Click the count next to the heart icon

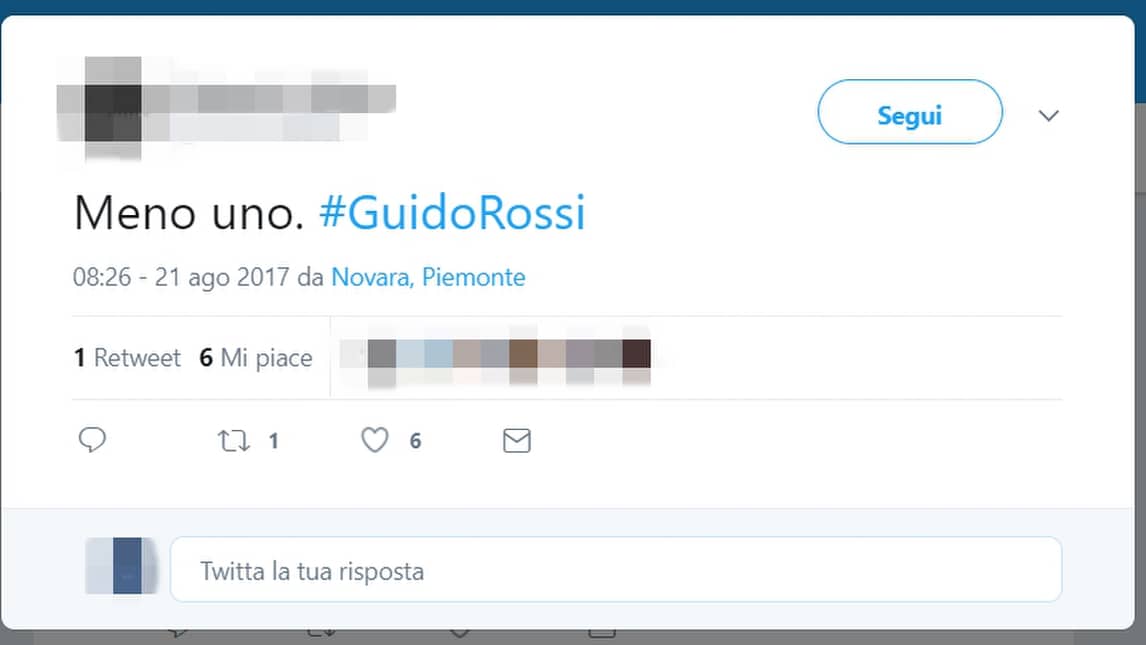415,440
